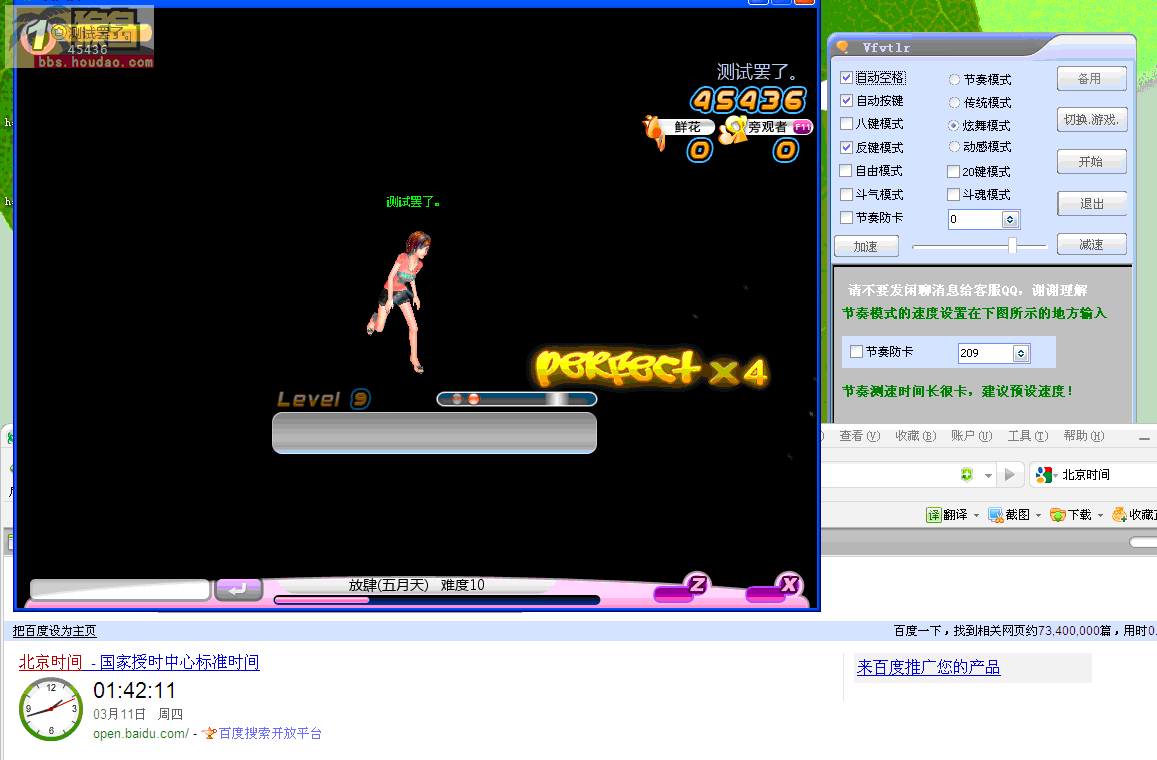The height and width of the screenshot is (760, 1157).
Task: Select the 动感模式 radio button
Action: click(954, 147)
